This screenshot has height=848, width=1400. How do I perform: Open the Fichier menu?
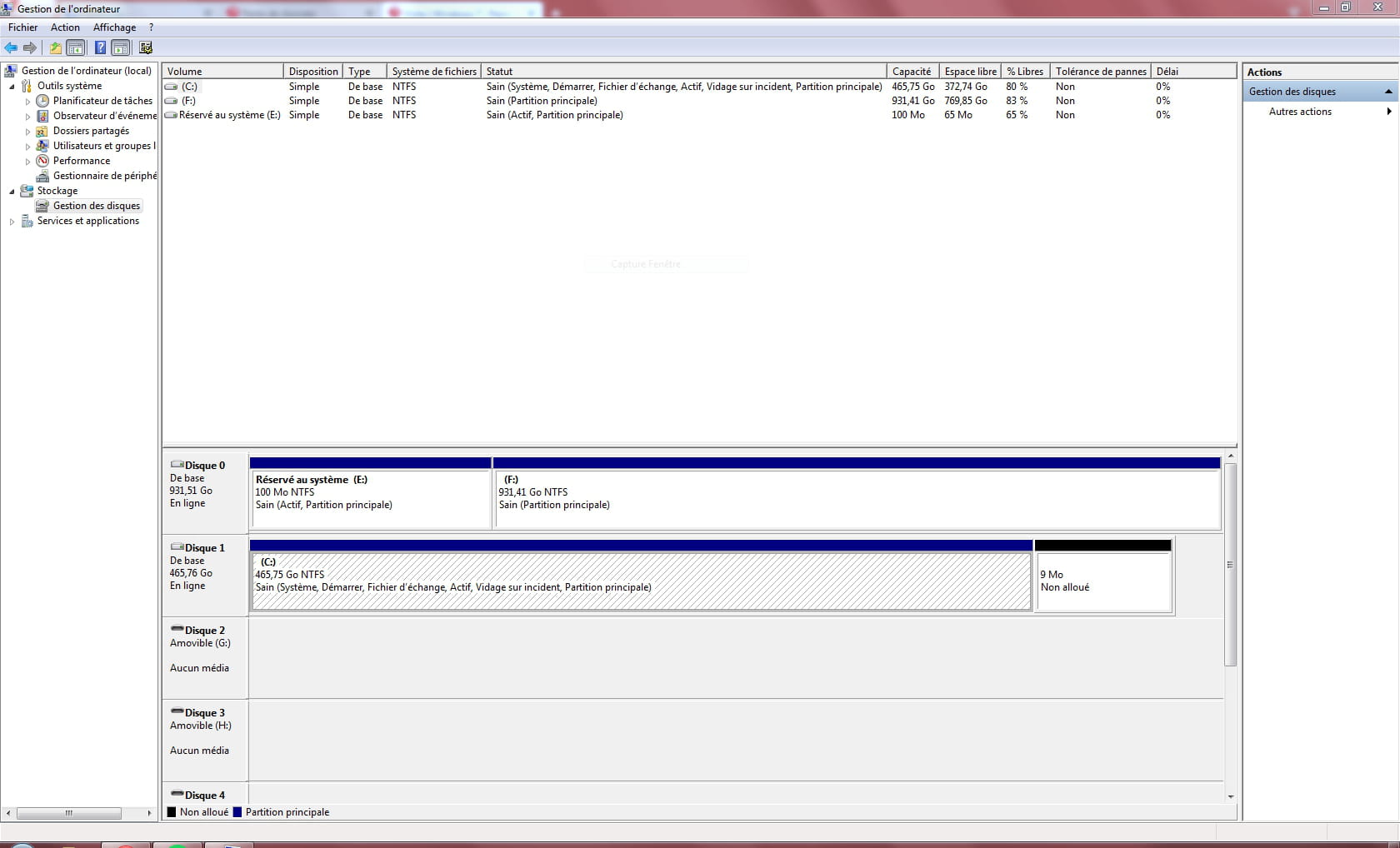click(x=22, y=27)
